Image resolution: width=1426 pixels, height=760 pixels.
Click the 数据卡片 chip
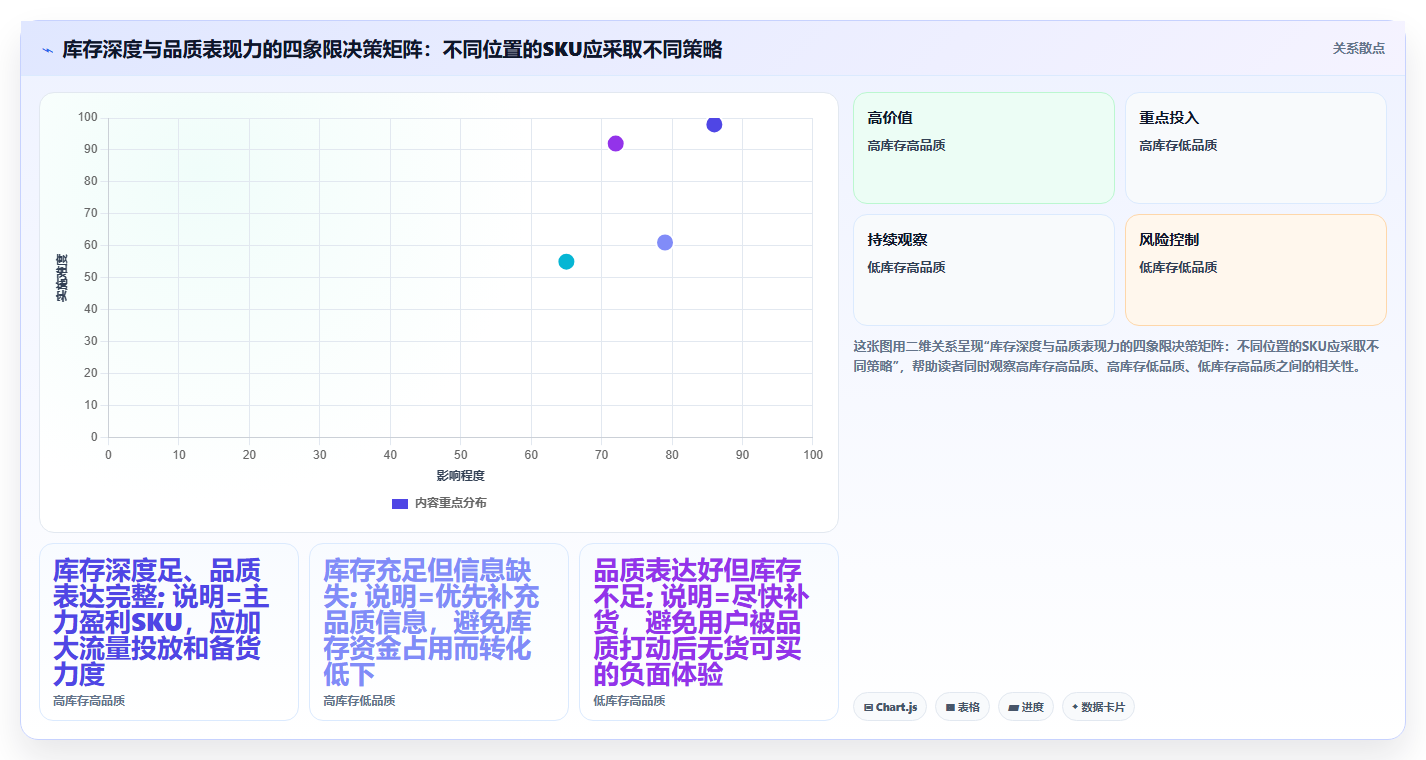click(1098, 707)
